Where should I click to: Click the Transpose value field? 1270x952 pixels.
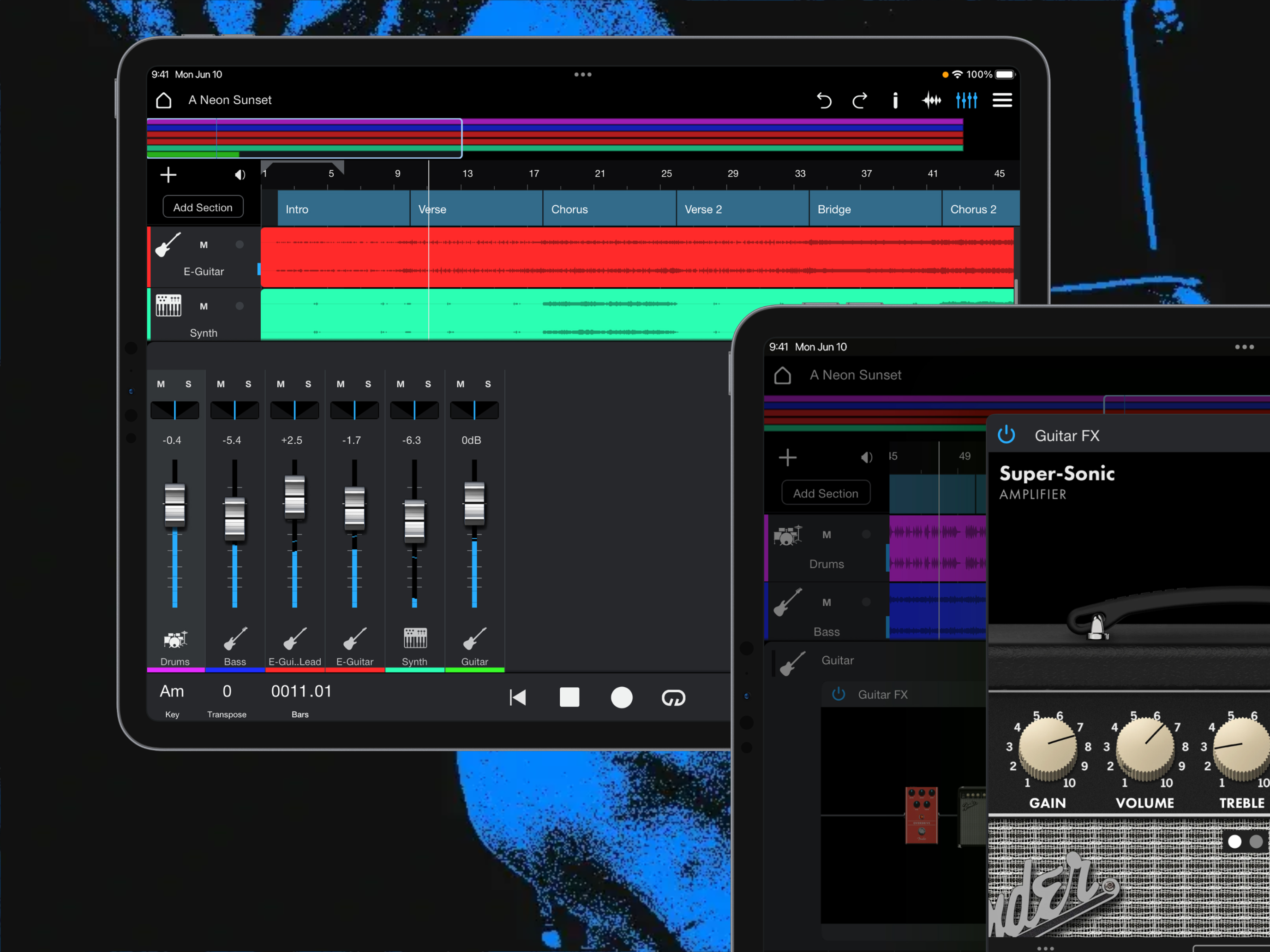pos(227,691)
